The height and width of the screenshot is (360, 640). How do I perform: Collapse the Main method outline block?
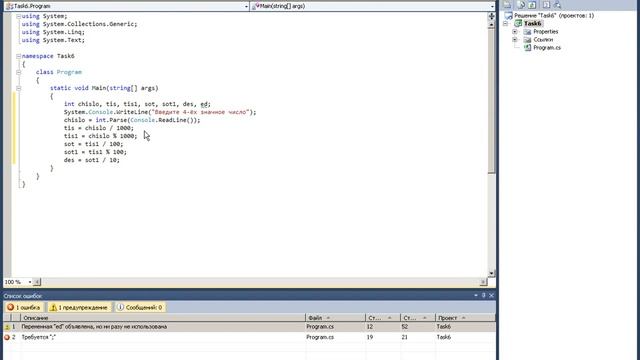tap(18, 88)
